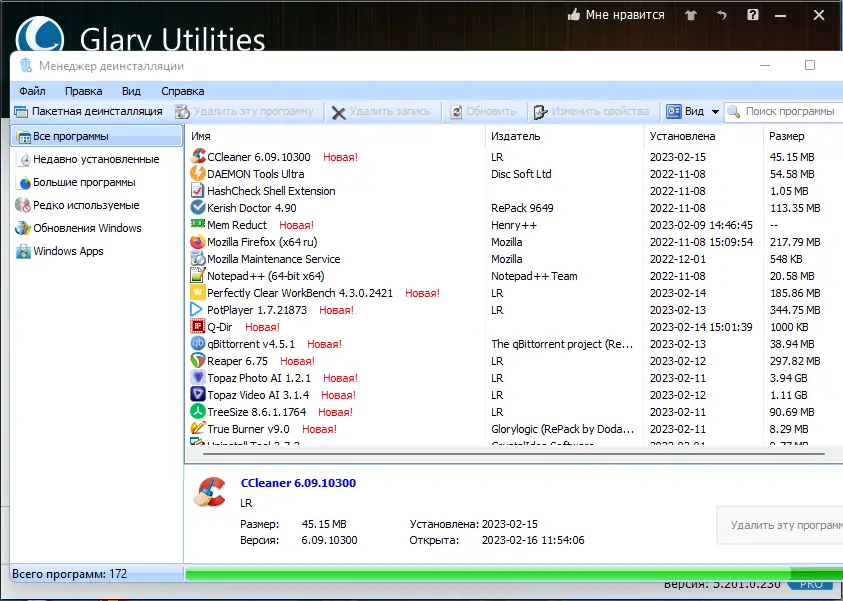
Task: Click the status text Всего программ: 172
Action: click(x=69, y=574)
